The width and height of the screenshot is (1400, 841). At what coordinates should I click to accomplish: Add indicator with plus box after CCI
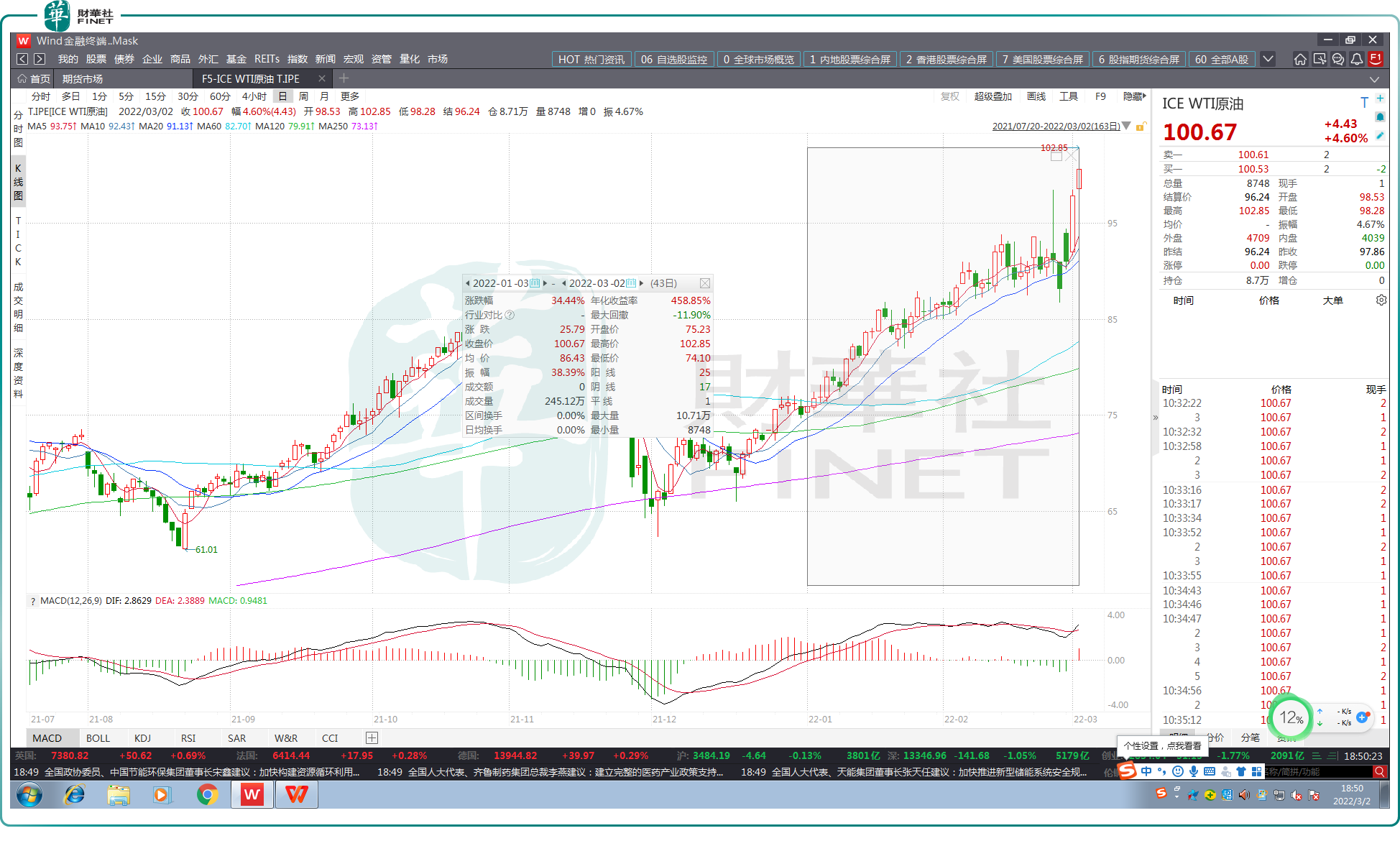372,737
